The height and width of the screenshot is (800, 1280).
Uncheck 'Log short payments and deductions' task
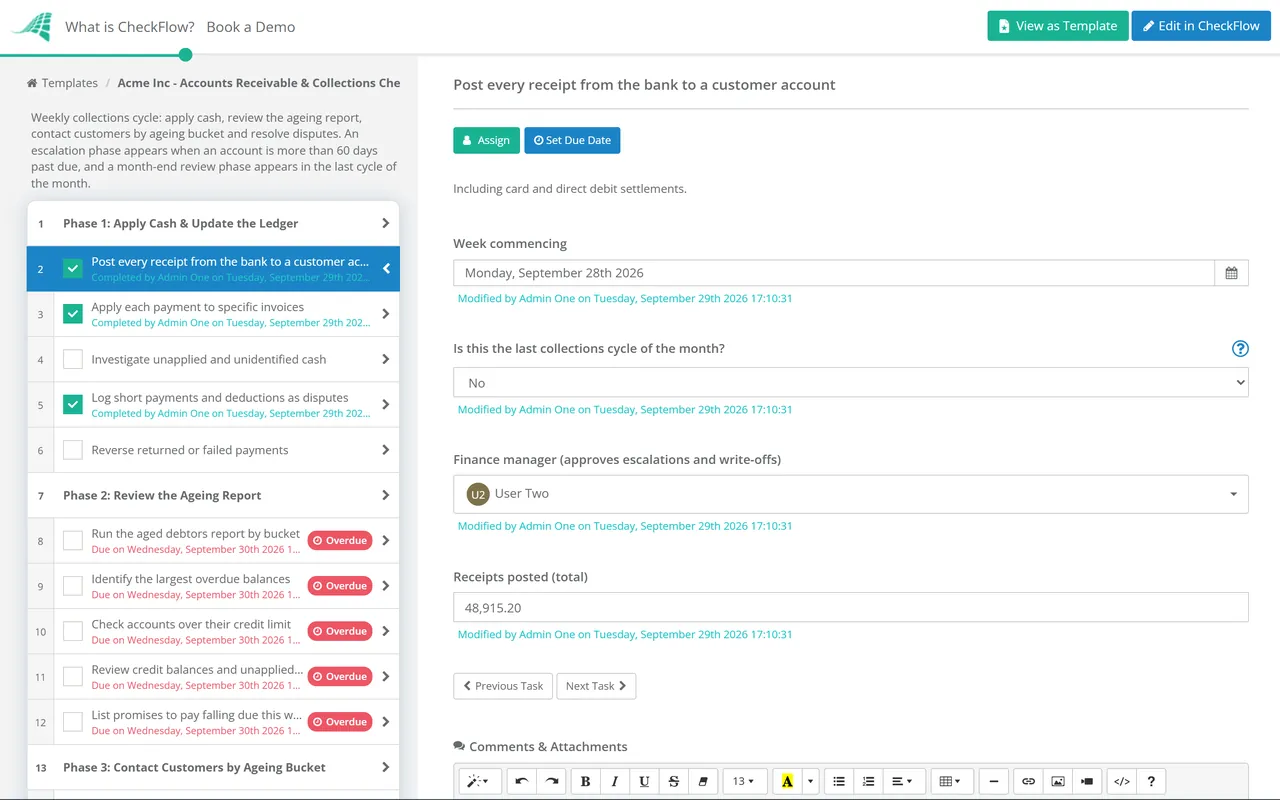(x=73, y=405)
